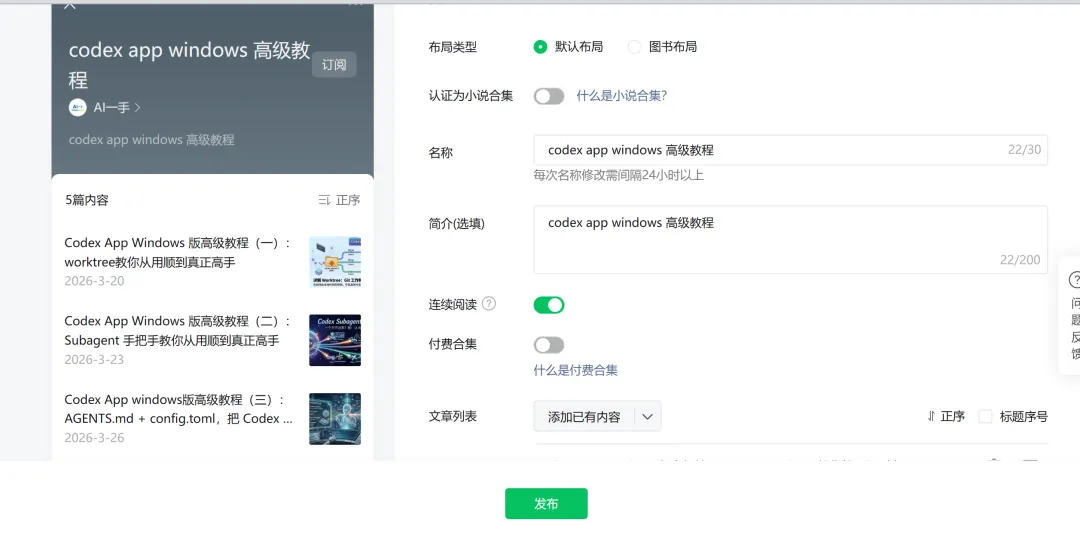Click the AI一手 author avatar icon
Viewport: 1080px width, 544px height.
(77, 107)
